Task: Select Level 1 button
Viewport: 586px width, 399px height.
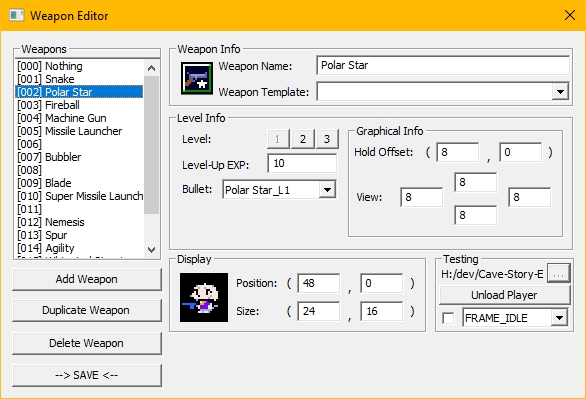Action: pos(278,139)
